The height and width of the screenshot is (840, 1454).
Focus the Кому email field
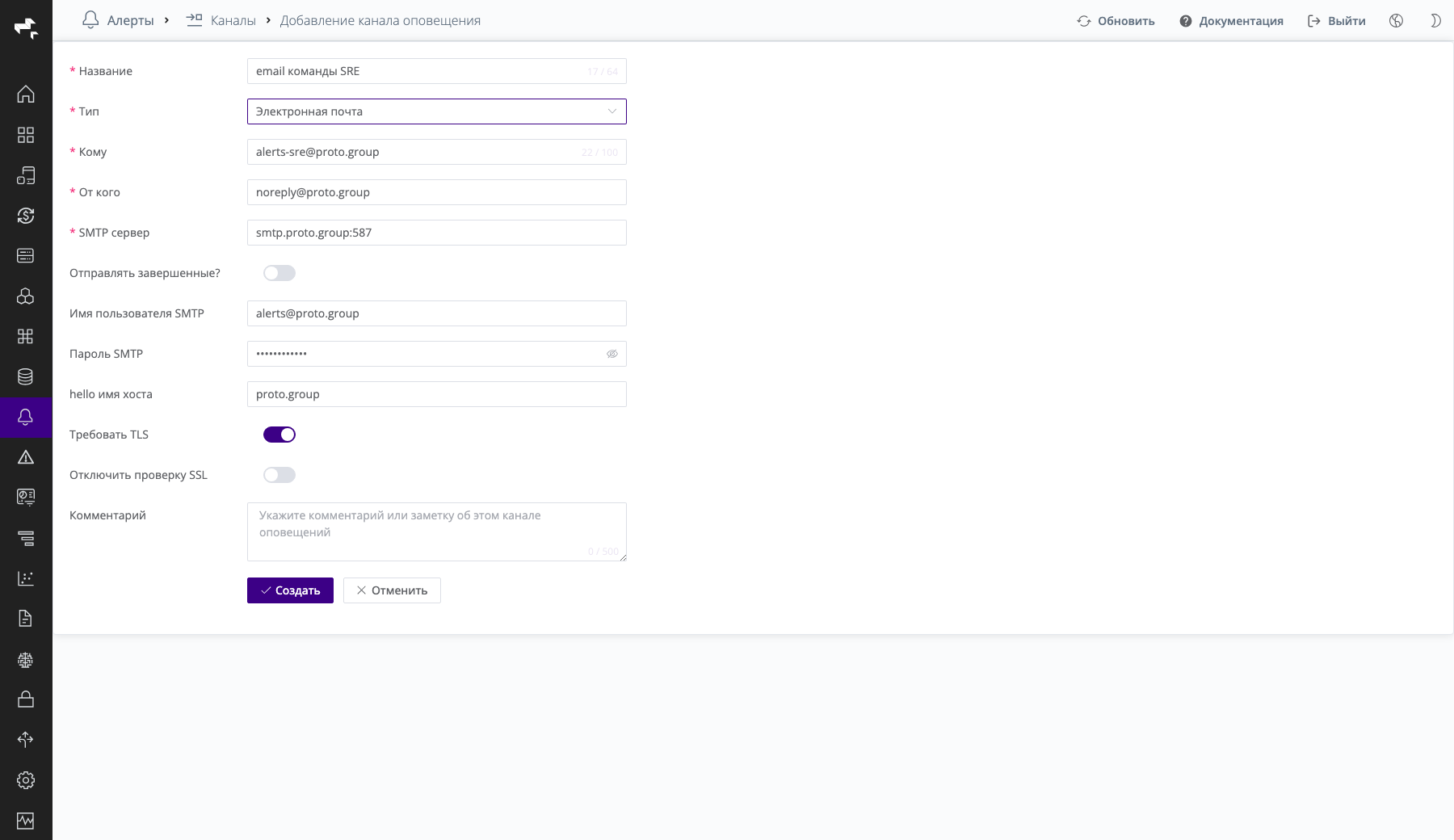[437, 152]
